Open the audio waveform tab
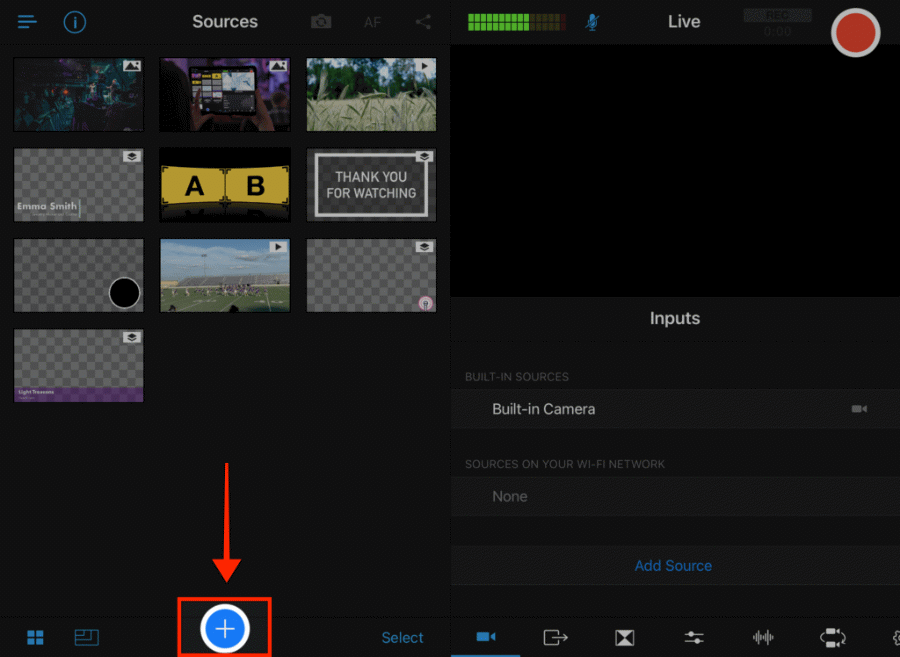Viewport: 900px width, 657px height. (763, 637)
